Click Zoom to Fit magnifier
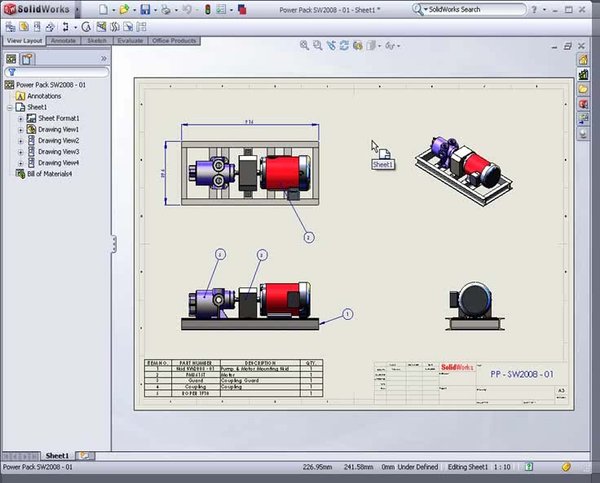Image resolution: width=600 pixels, height=483 pixels. pyautogui.click(x=305, y=46)
